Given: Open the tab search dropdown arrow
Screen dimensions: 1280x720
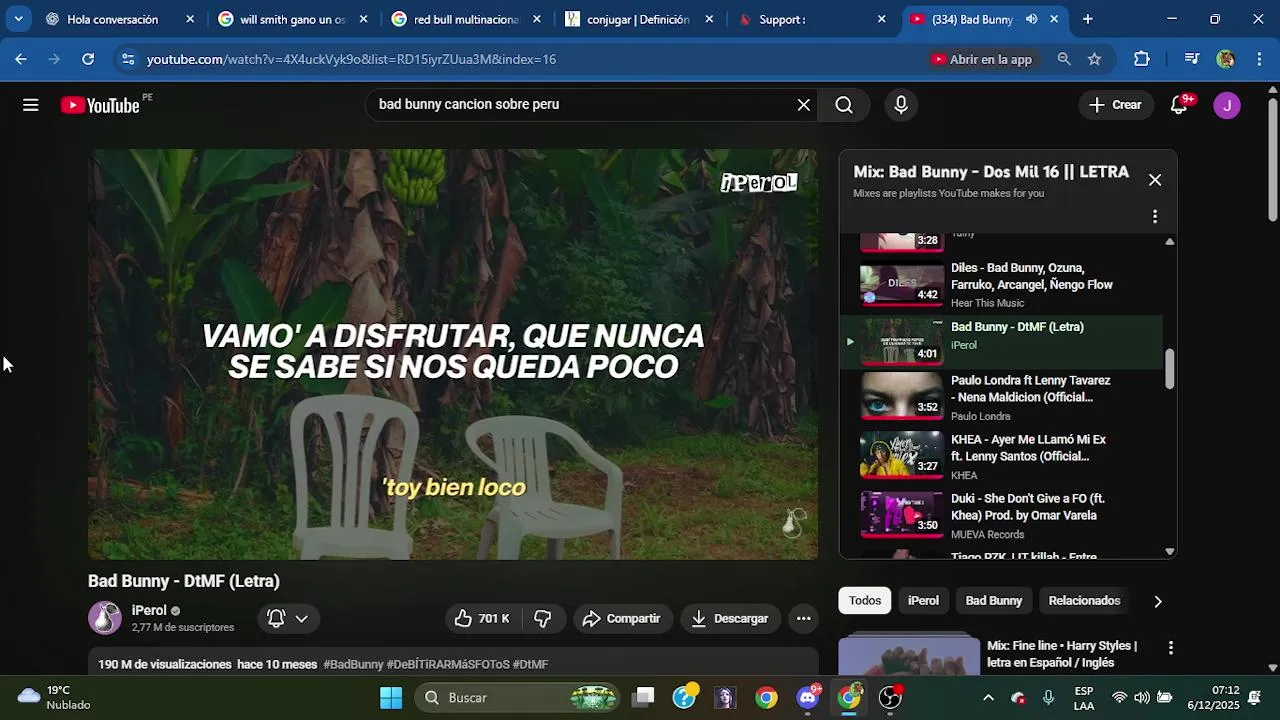Looking at the screenshot, I should tap(18, 19).
